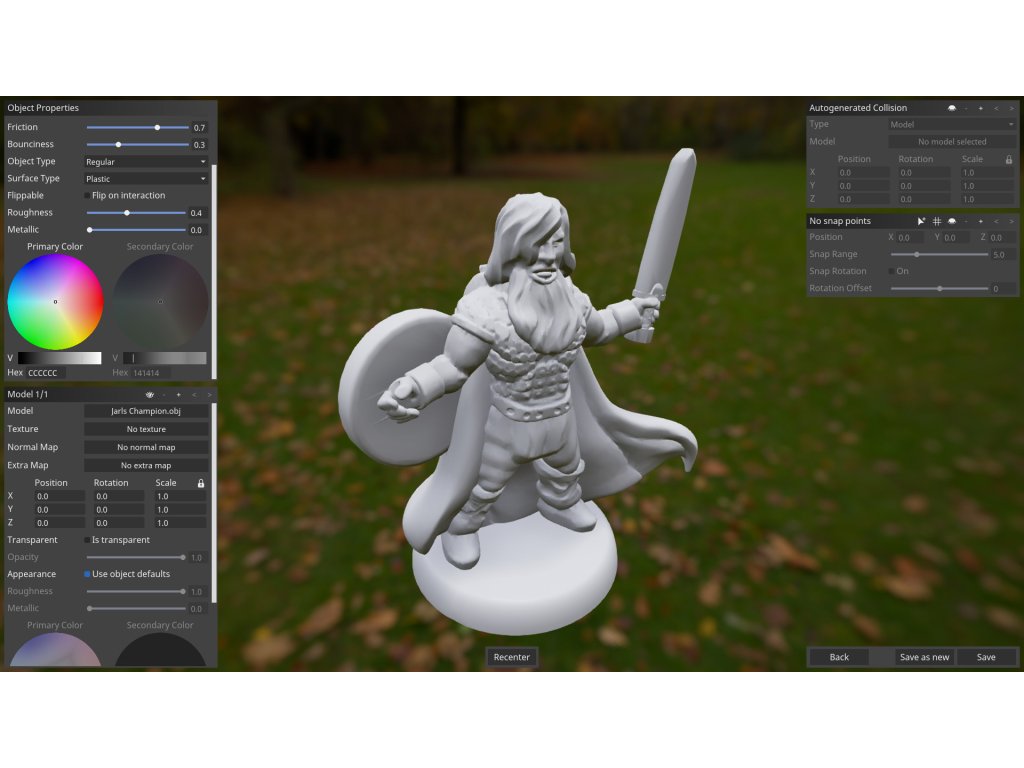Click the Save as new button
The image size is (1024, 768).
[924, 657]
